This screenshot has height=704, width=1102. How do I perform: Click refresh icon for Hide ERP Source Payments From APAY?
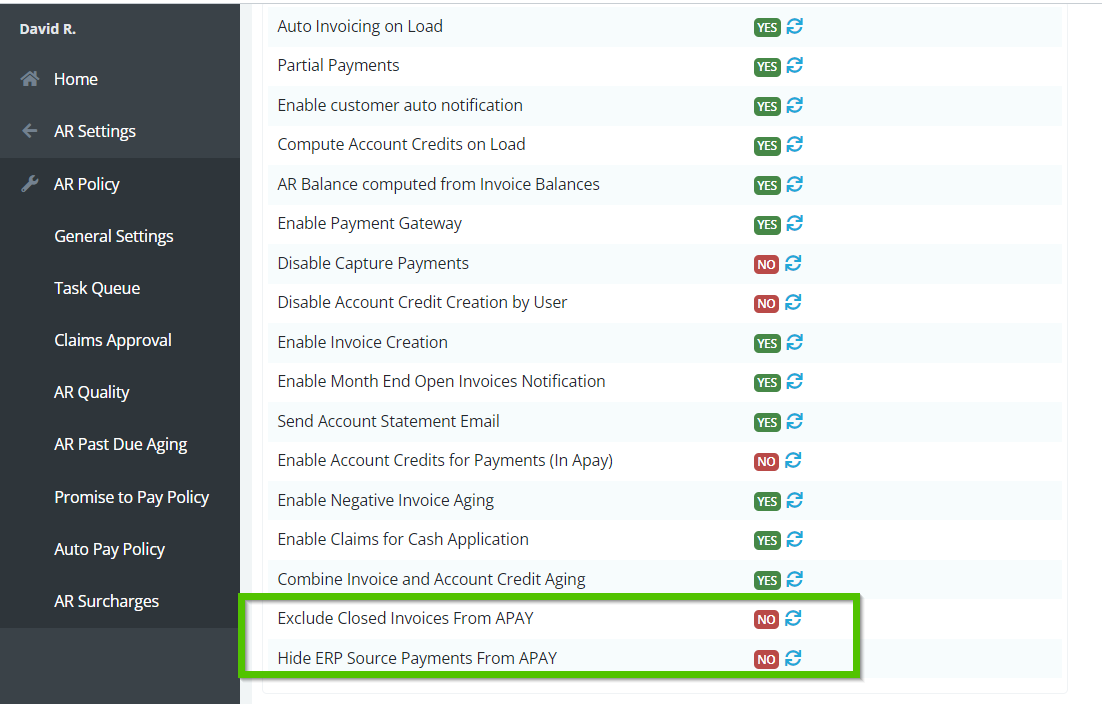click(x=793, y=659)
